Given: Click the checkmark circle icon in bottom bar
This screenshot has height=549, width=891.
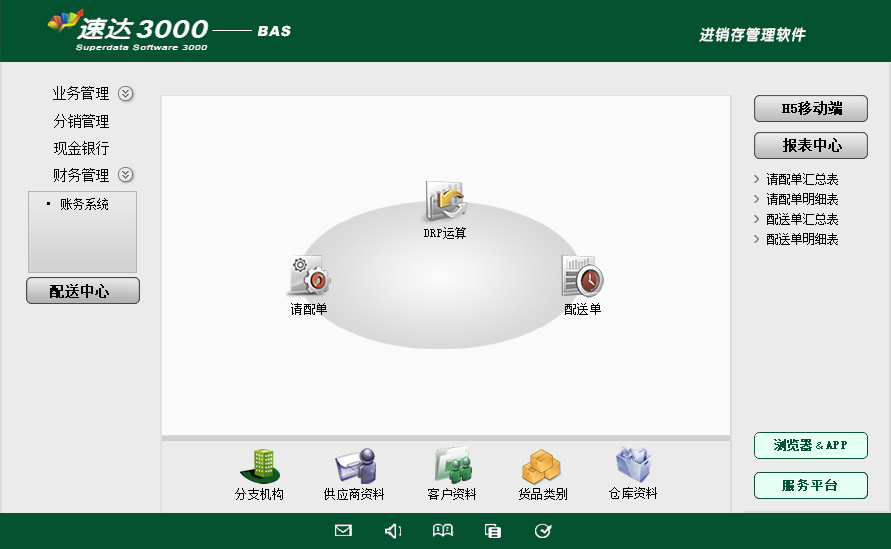Looking at the screenshot, I should (x=543, y=531).
